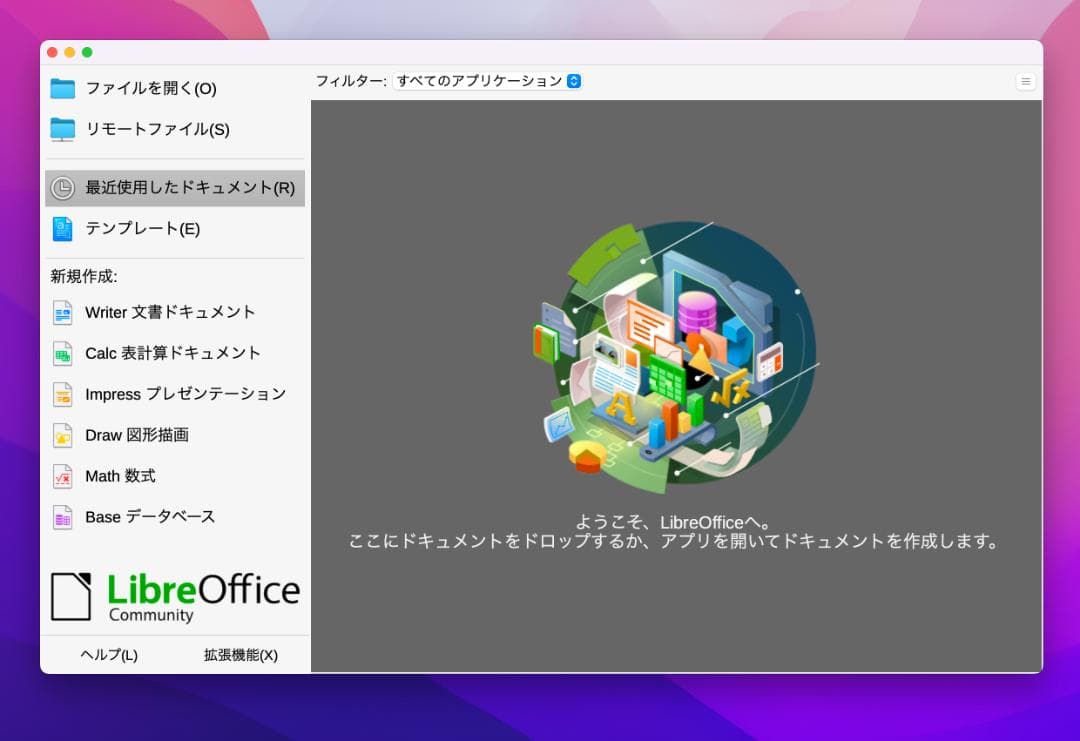Minimize the window with yellow button
Image resolution: width=1080 pixels, height=741 pixels.
69,52
